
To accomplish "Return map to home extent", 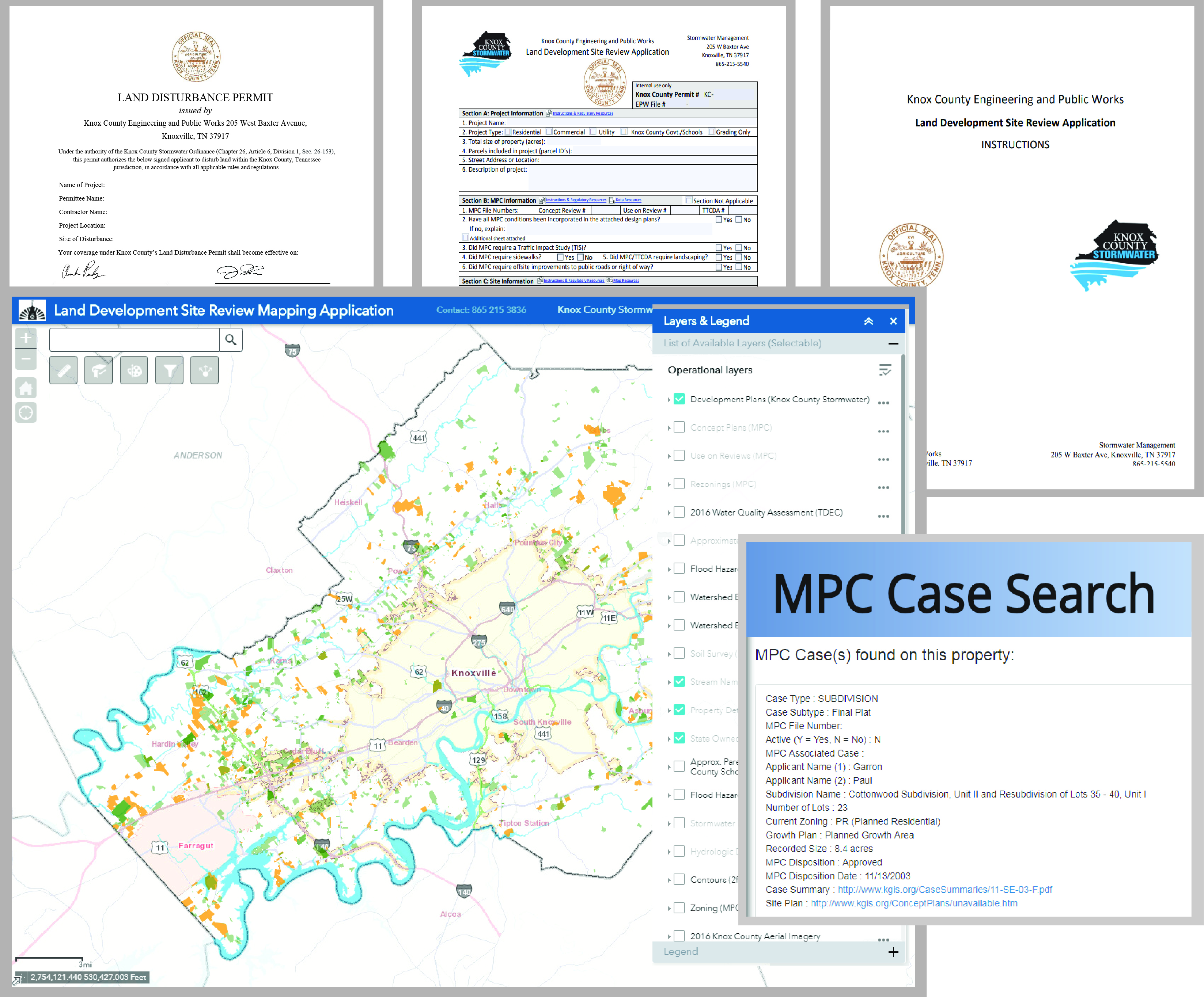I will pyautogui.click(x=26, y=388).
